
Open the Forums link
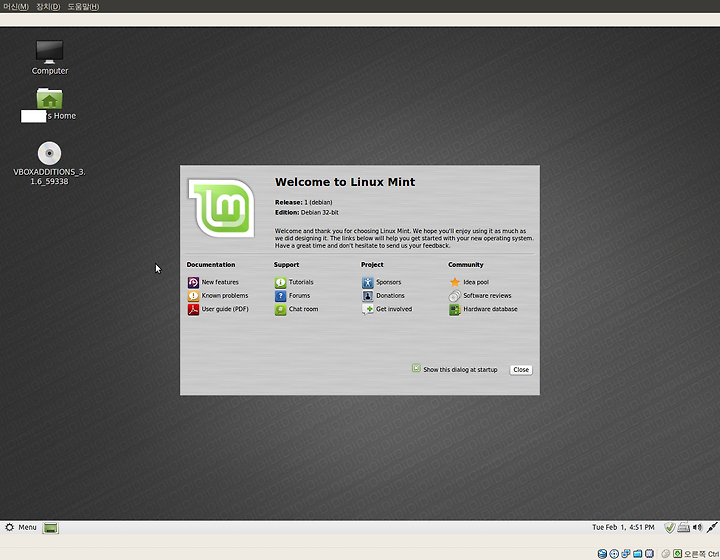(x=299, y=296)
